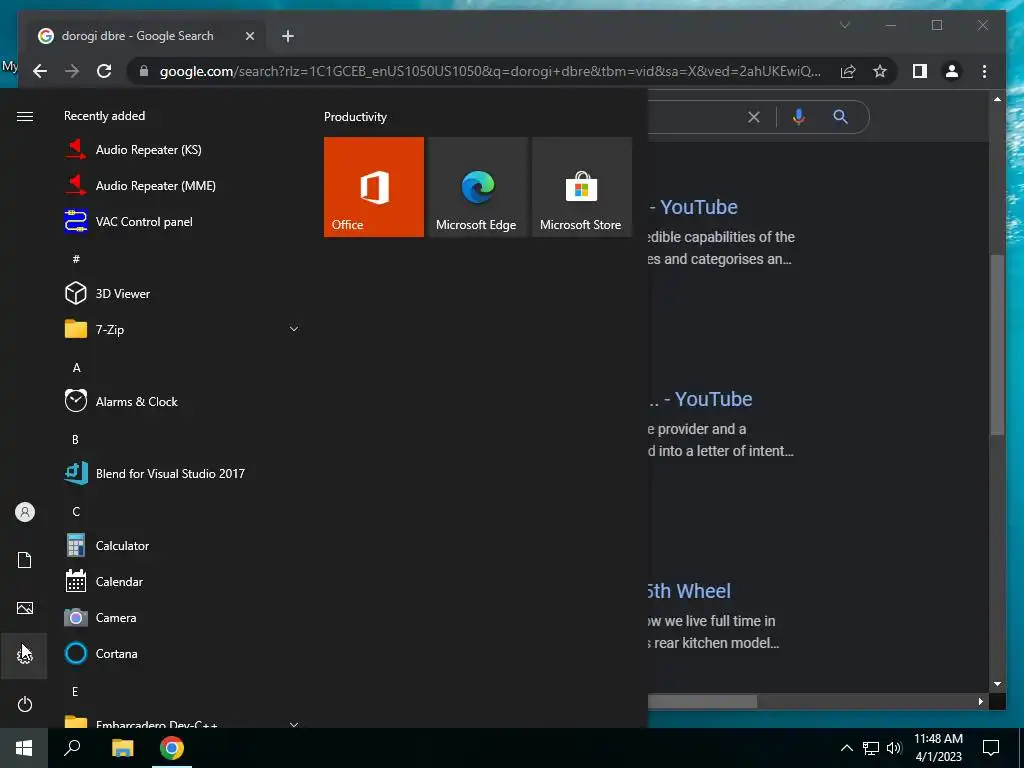Switch to Chrome from the taskbar

tap(172, 748)
